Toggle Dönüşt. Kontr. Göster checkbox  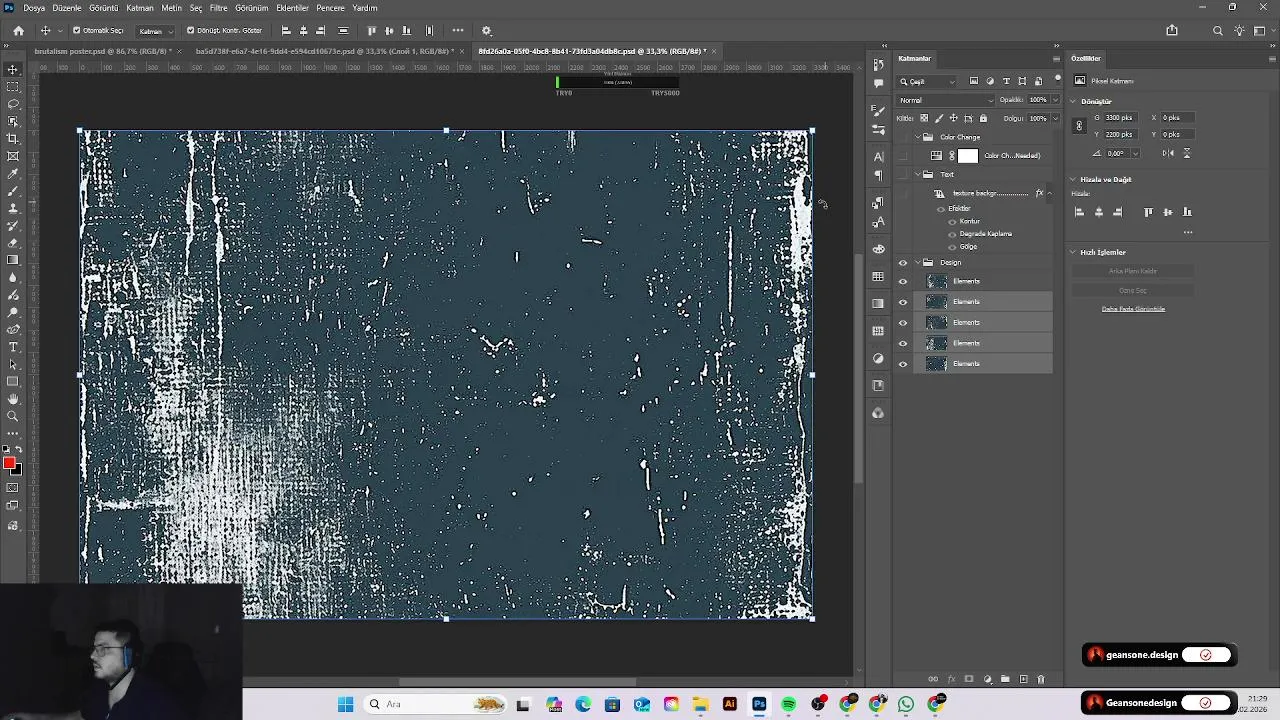click(190, 31)
